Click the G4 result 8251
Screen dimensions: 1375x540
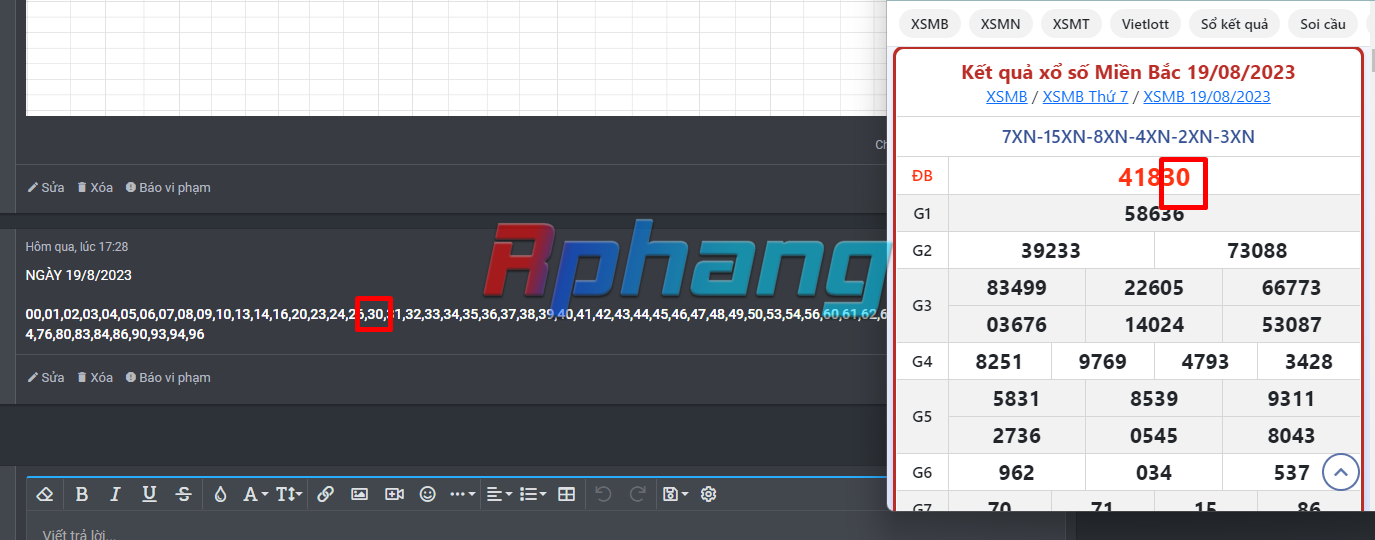coord(999,362)
